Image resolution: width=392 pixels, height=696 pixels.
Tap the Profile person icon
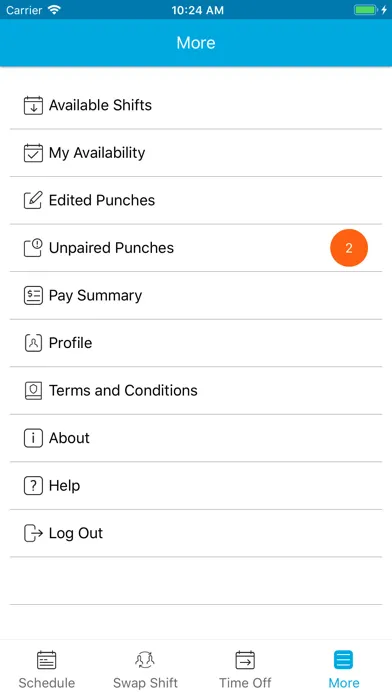click(33, 343)
